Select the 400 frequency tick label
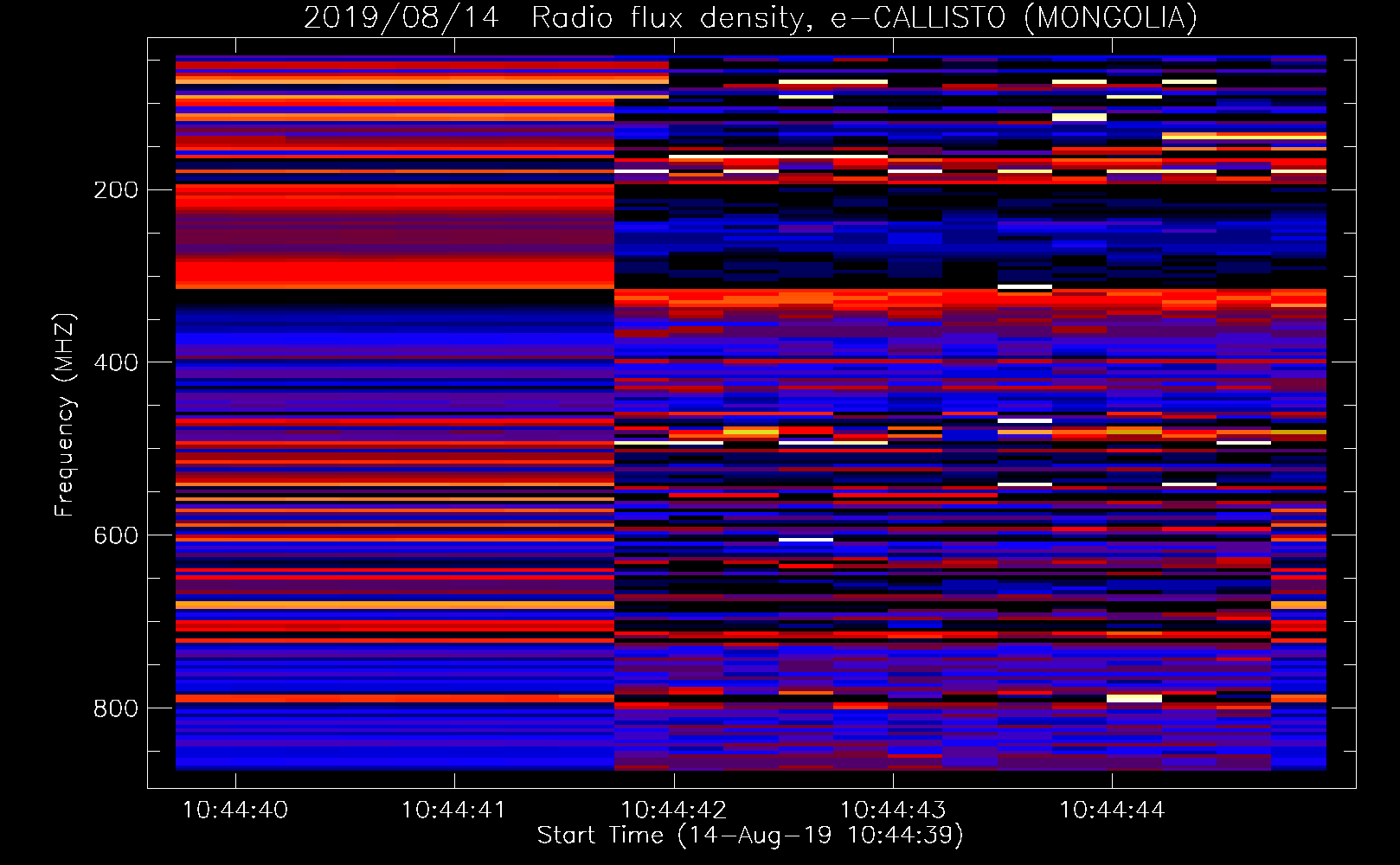1400x865 pixels. tap(116, 362)
